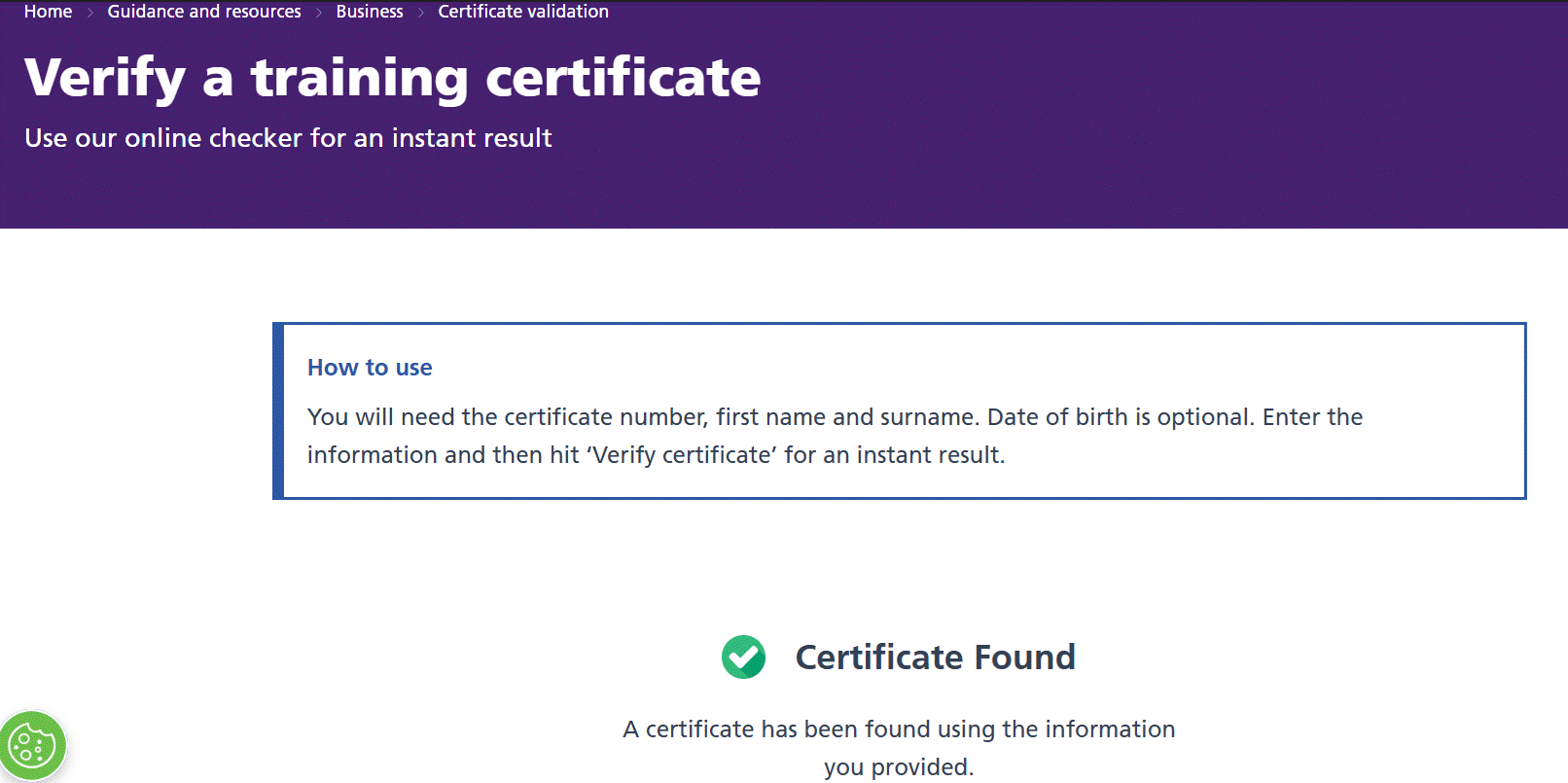Open the cookie settings icon
Screen dimensions: 1568x783
point(33,746)
